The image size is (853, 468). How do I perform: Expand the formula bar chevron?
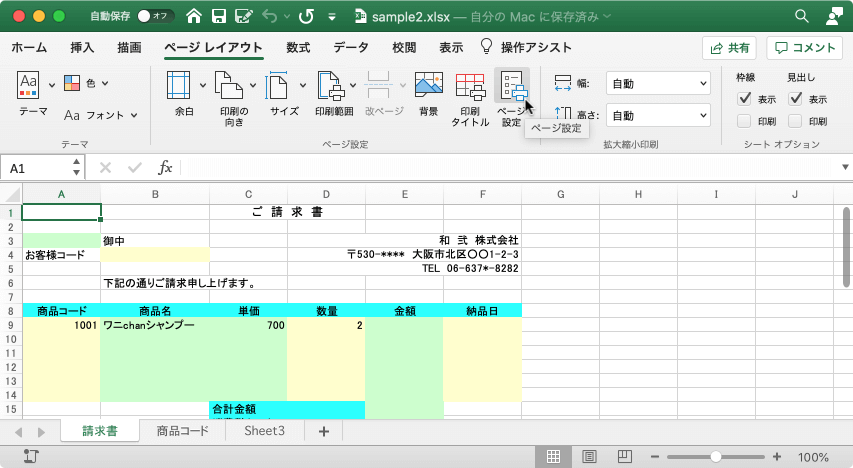(845, 167)
